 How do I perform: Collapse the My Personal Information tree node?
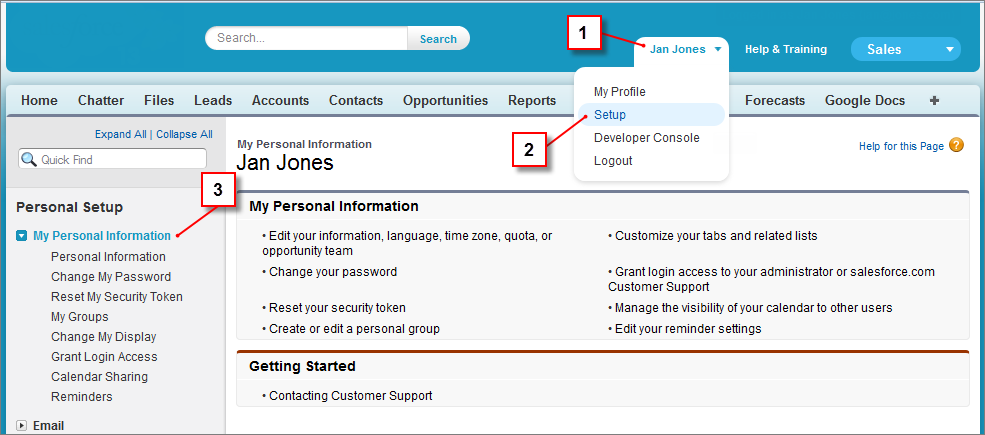(x=22, y=236)
